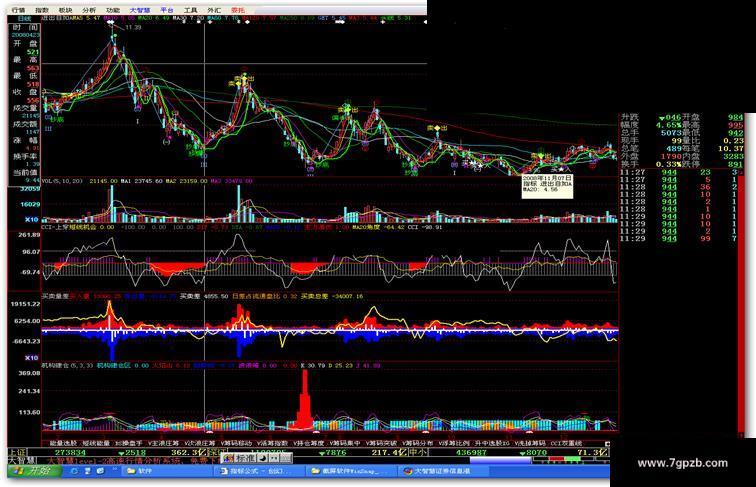756x487 pixels.
Task: Click the 深证 index label in status bar
Action: tap(218, 453)
